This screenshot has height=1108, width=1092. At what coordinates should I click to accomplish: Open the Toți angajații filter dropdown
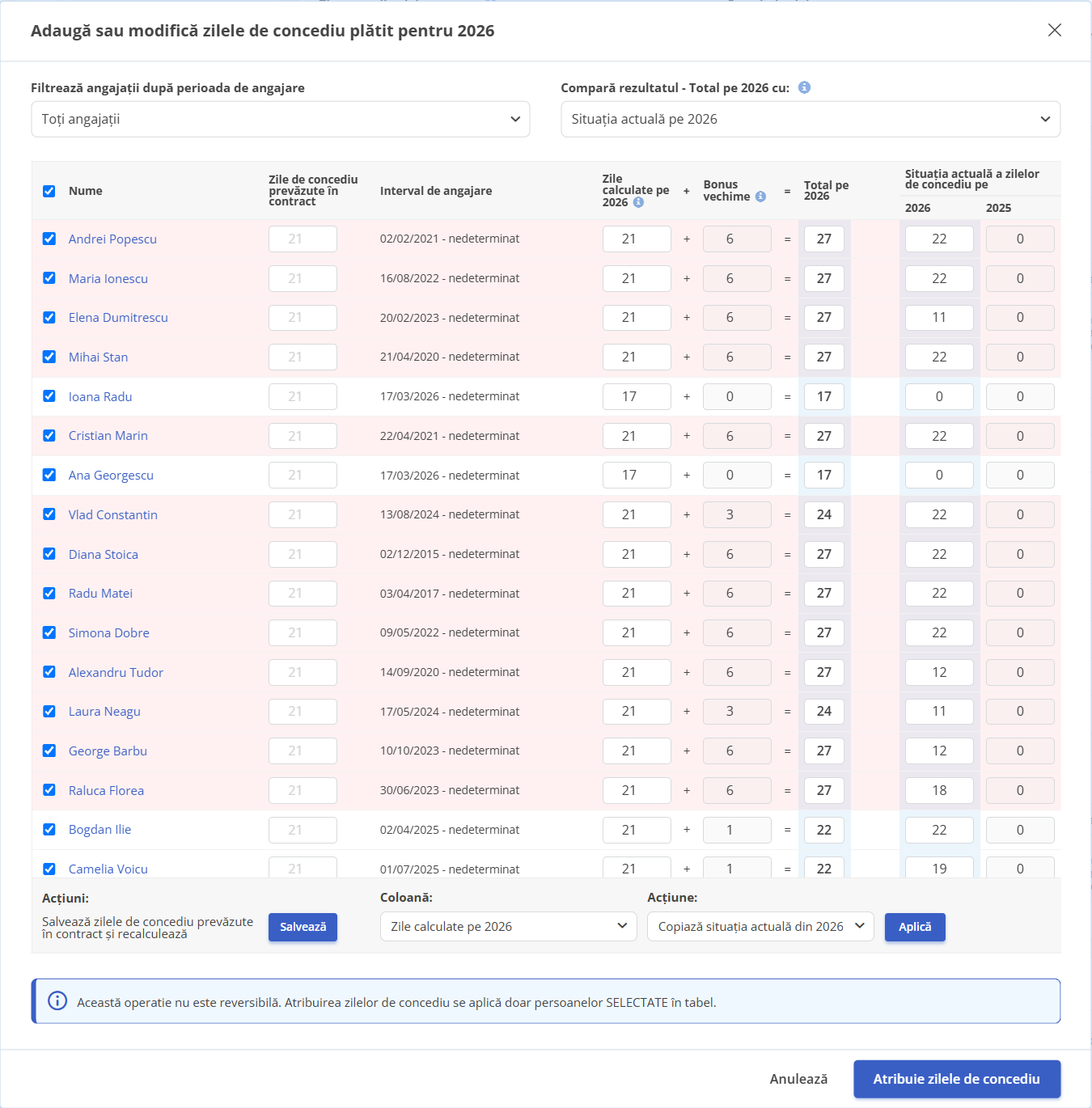coord(281,119)
